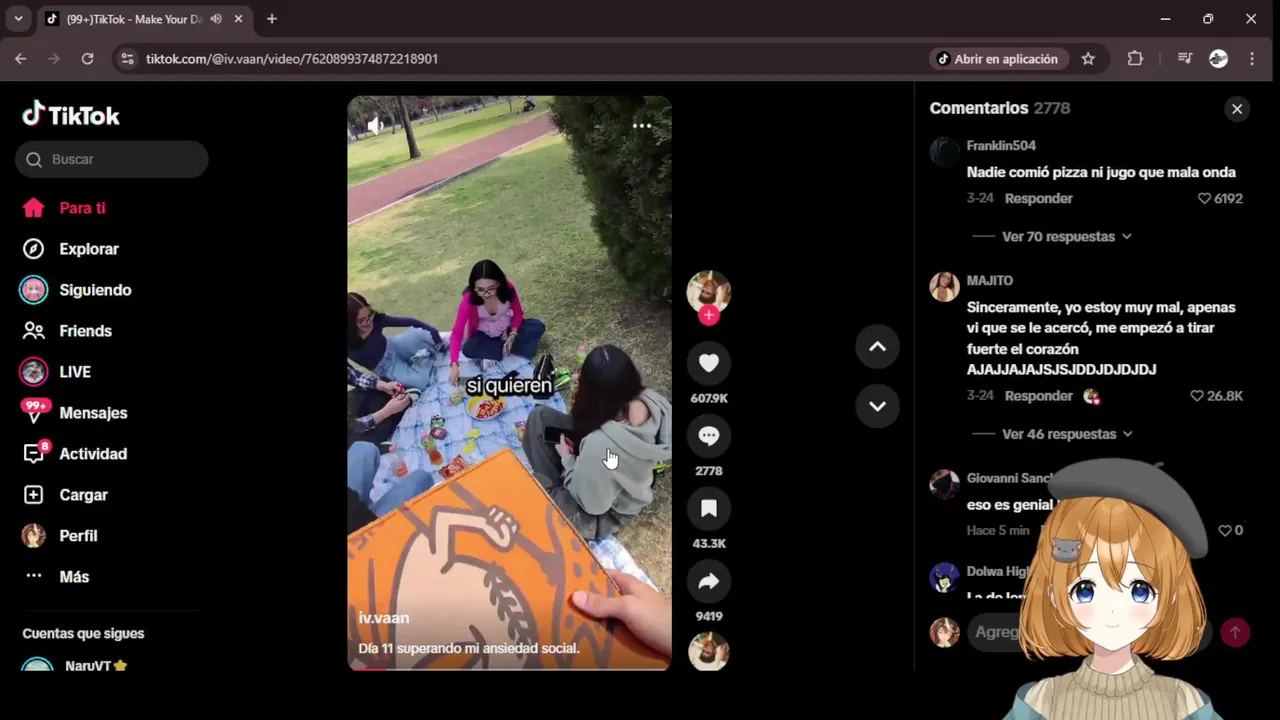Reload the page
The width and height of the screenshot is (1280, 720).
point(87,59)
